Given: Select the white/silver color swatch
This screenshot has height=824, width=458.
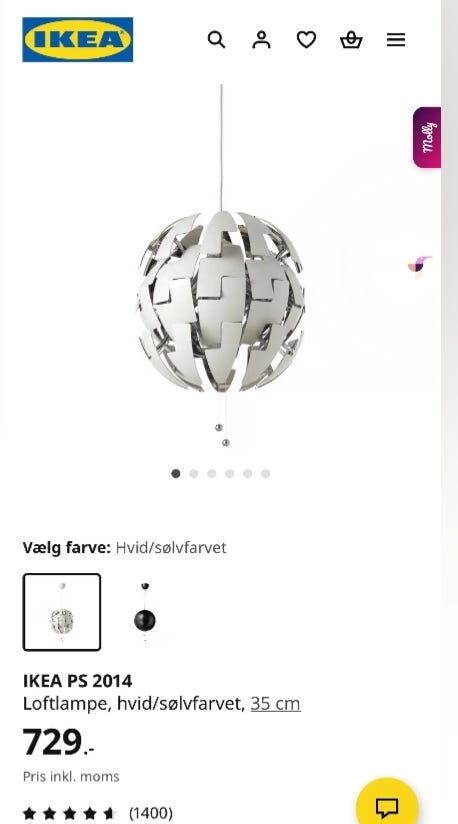Looking at the screenshot, I should 62,612.
